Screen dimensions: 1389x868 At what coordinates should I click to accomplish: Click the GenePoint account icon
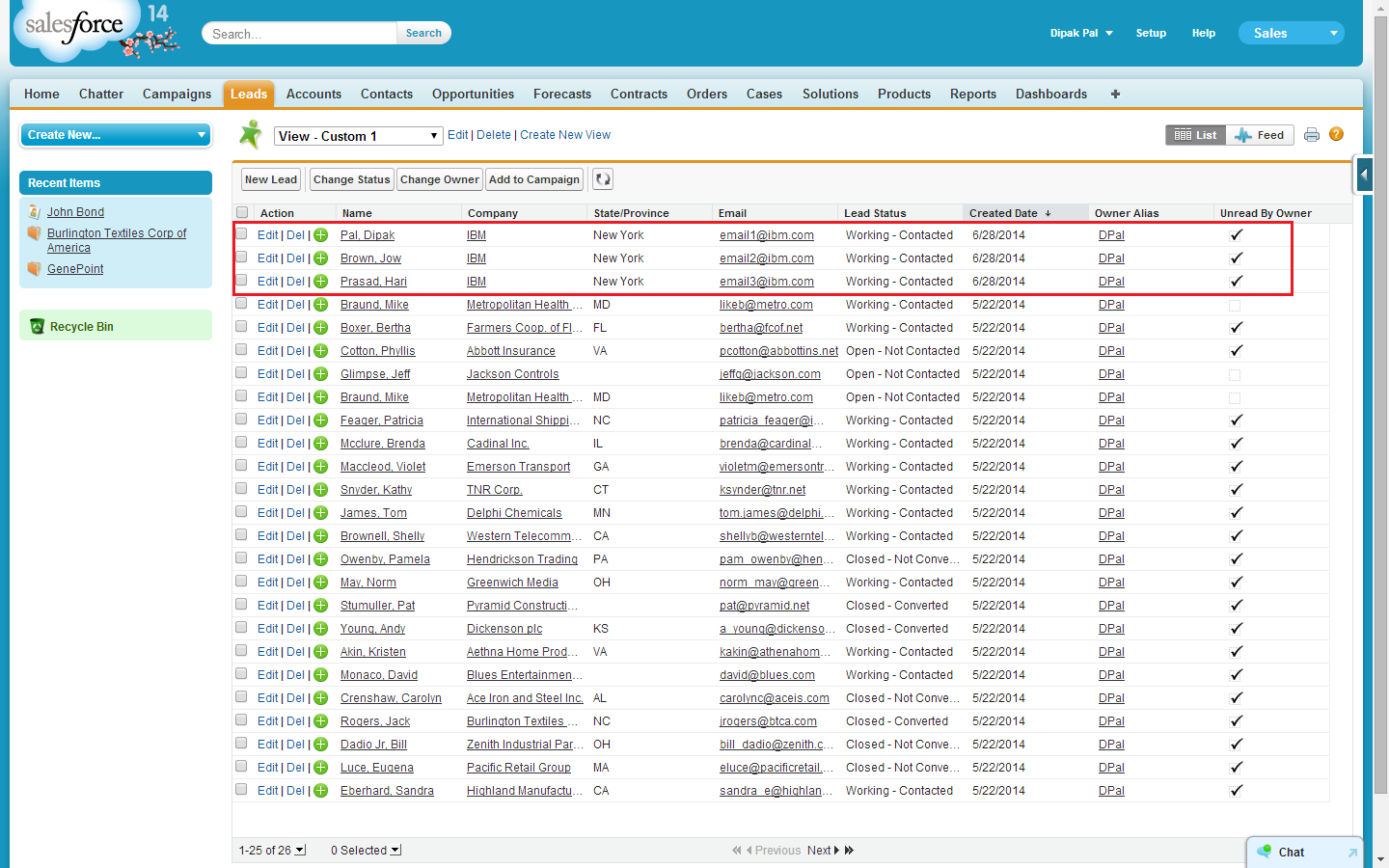35,269
